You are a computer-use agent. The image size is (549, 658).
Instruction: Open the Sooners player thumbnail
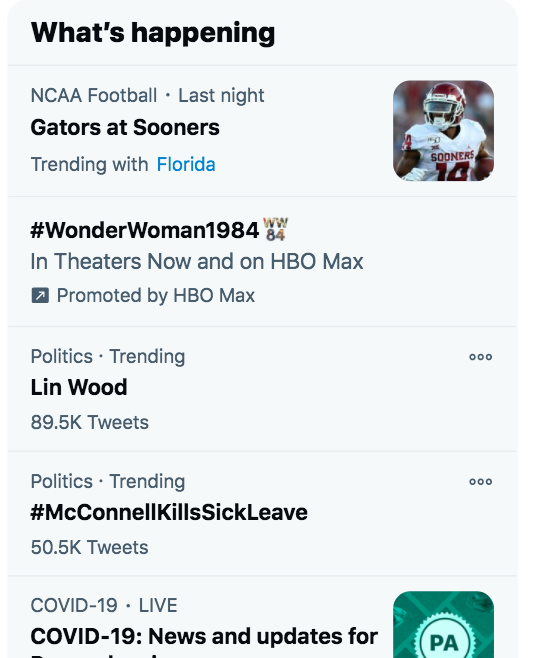click(x=443, y=131)
